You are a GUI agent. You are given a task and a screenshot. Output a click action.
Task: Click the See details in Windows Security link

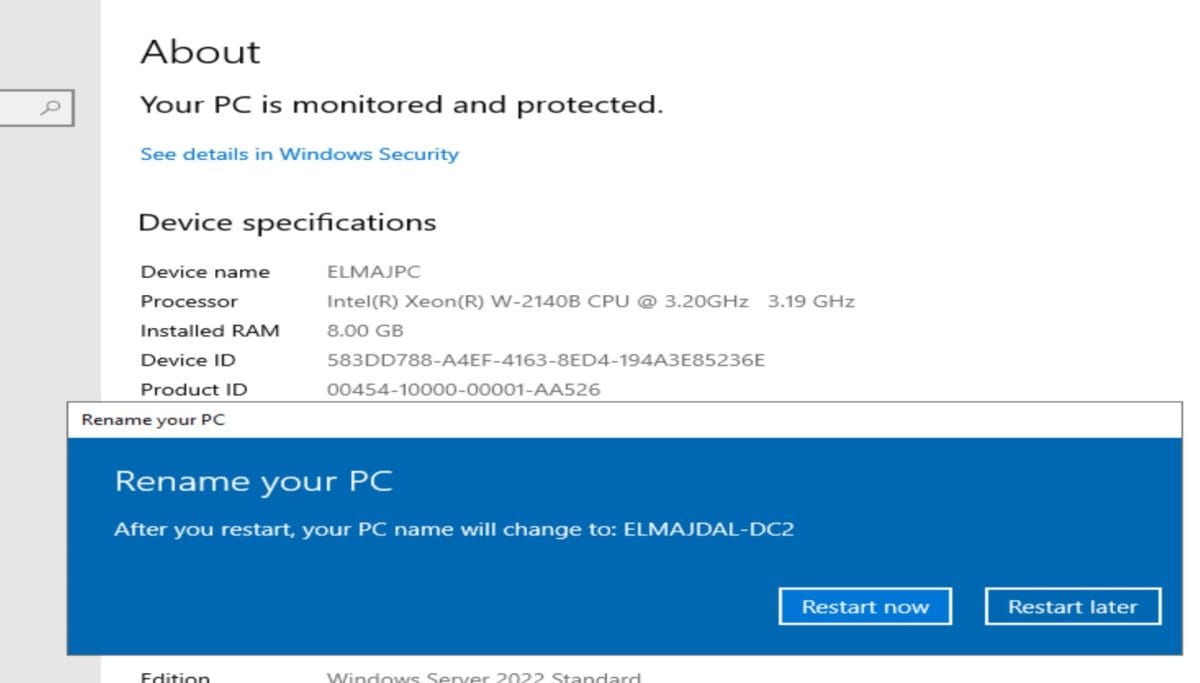298,154
